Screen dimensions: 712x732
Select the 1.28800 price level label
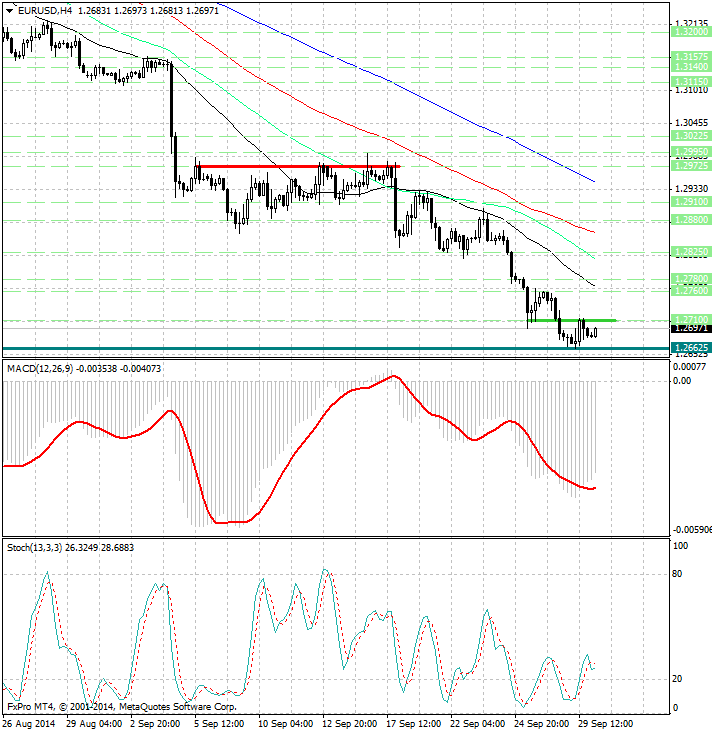point(691,219)
